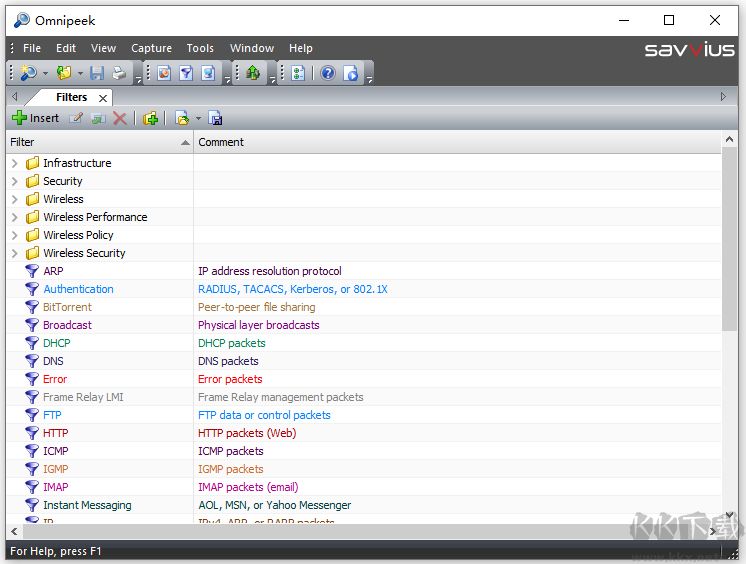Expand the Wireless Security folder
Screen dimensions: 746x564
click(15, 253)
